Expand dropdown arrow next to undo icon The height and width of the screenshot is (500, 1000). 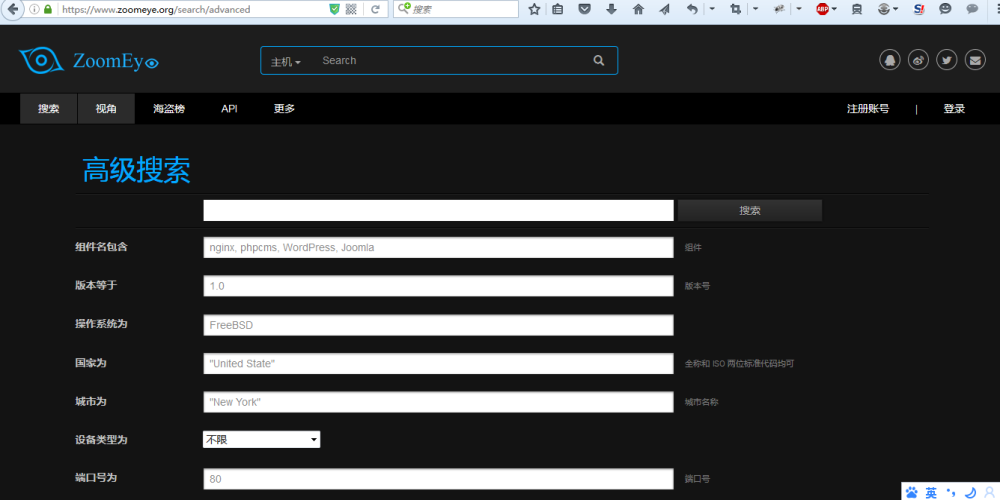coord(712,9)
